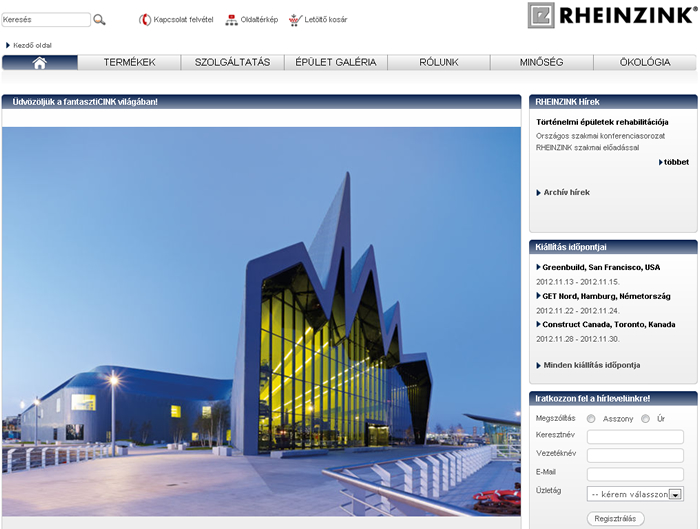Select the Asszony radio button

tap(591, 419)
